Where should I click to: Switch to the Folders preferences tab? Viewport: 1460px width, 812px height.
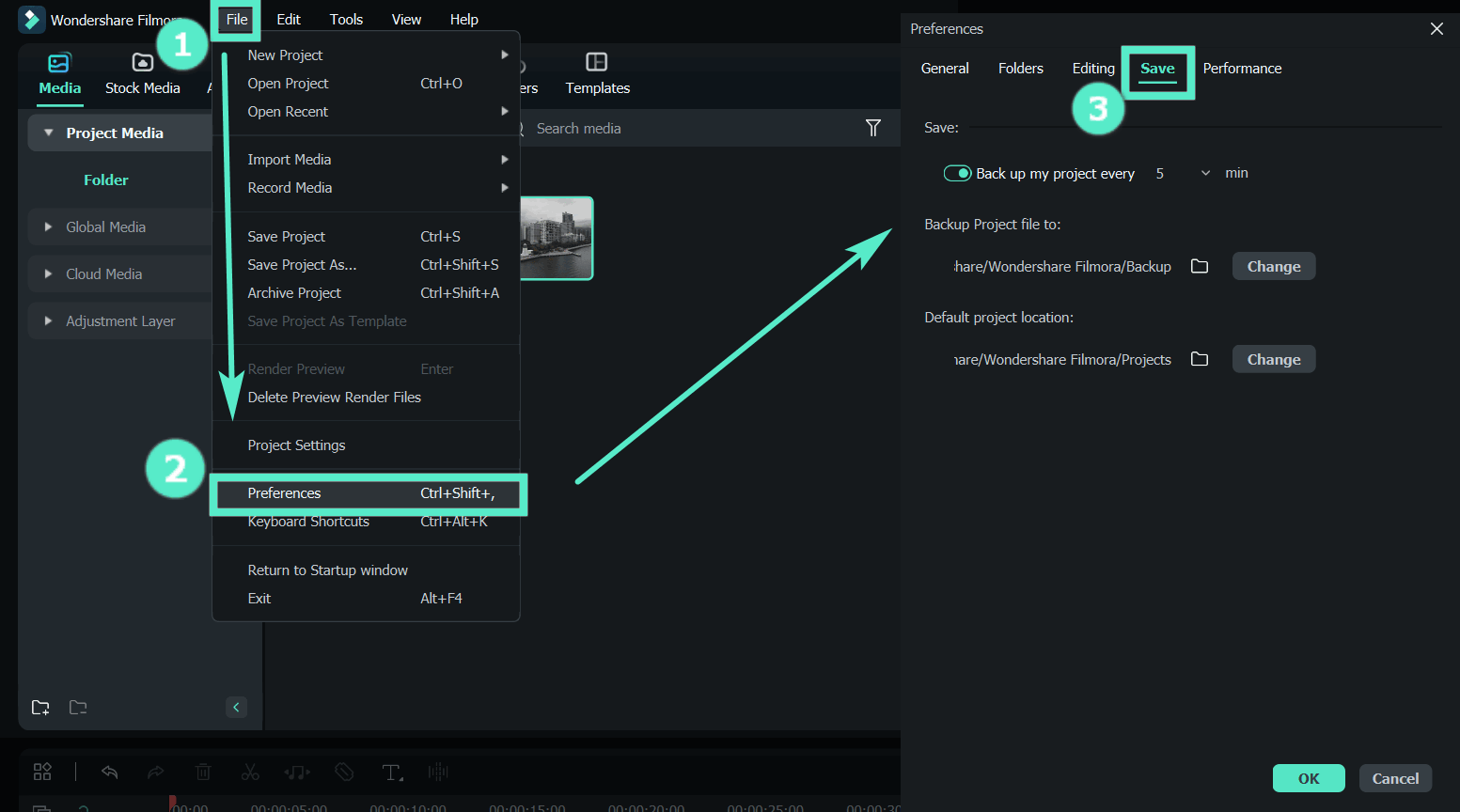pos(1021,69)
